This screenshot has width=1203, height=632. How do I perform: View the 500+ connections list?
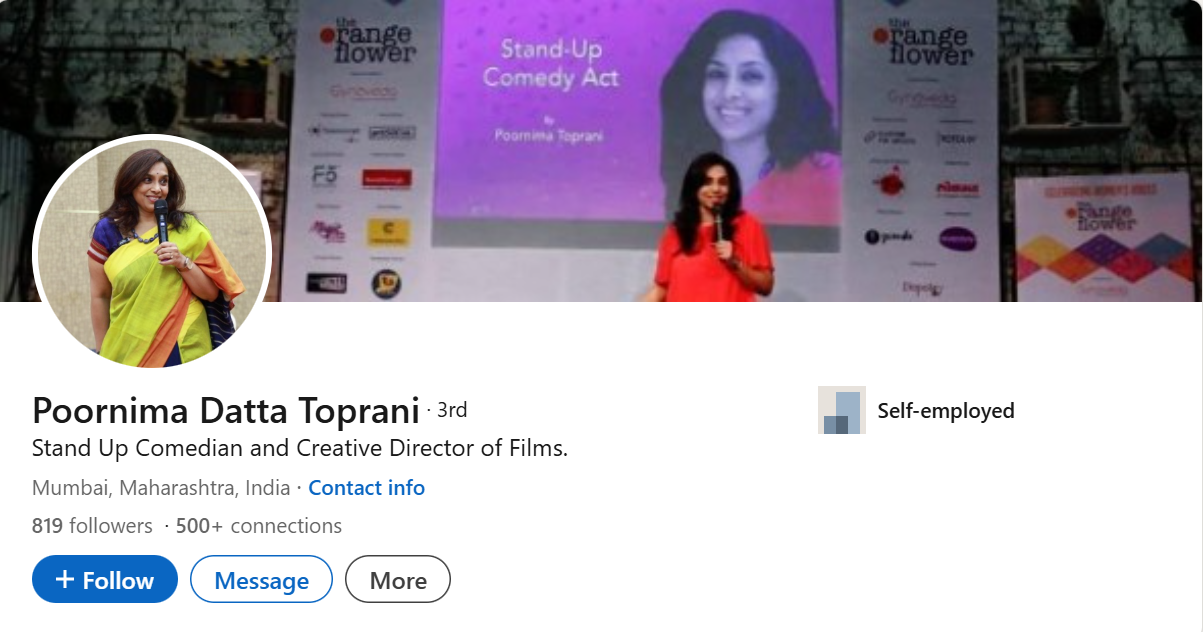pos(259,526)
